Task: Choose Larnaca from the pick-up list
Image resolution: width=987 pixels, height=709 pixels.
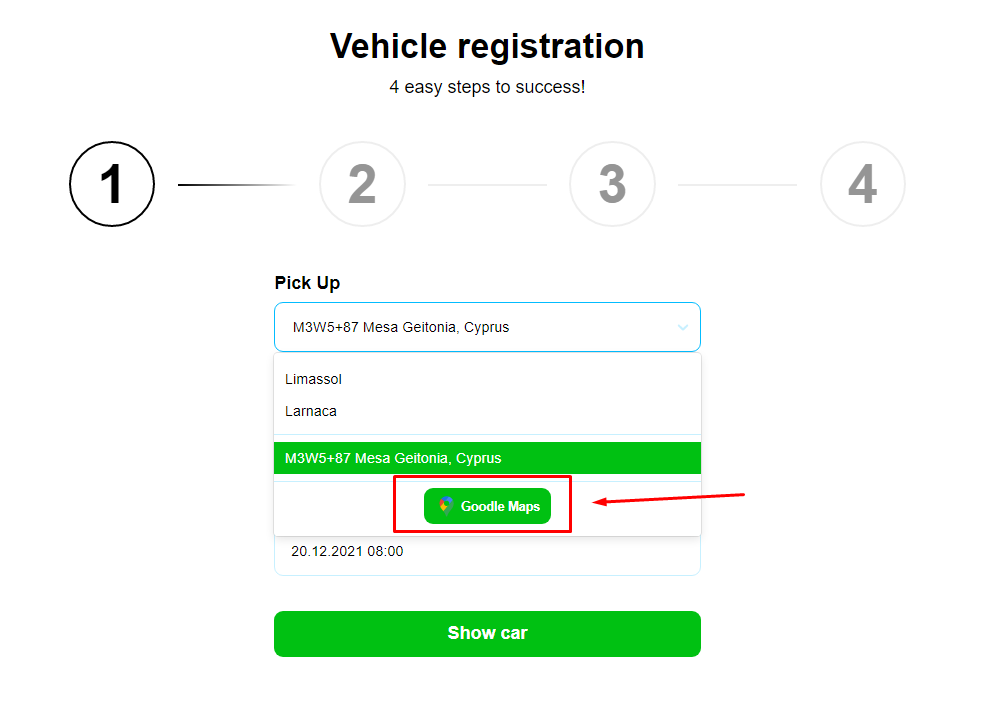Action: click(x=311, y=411)
